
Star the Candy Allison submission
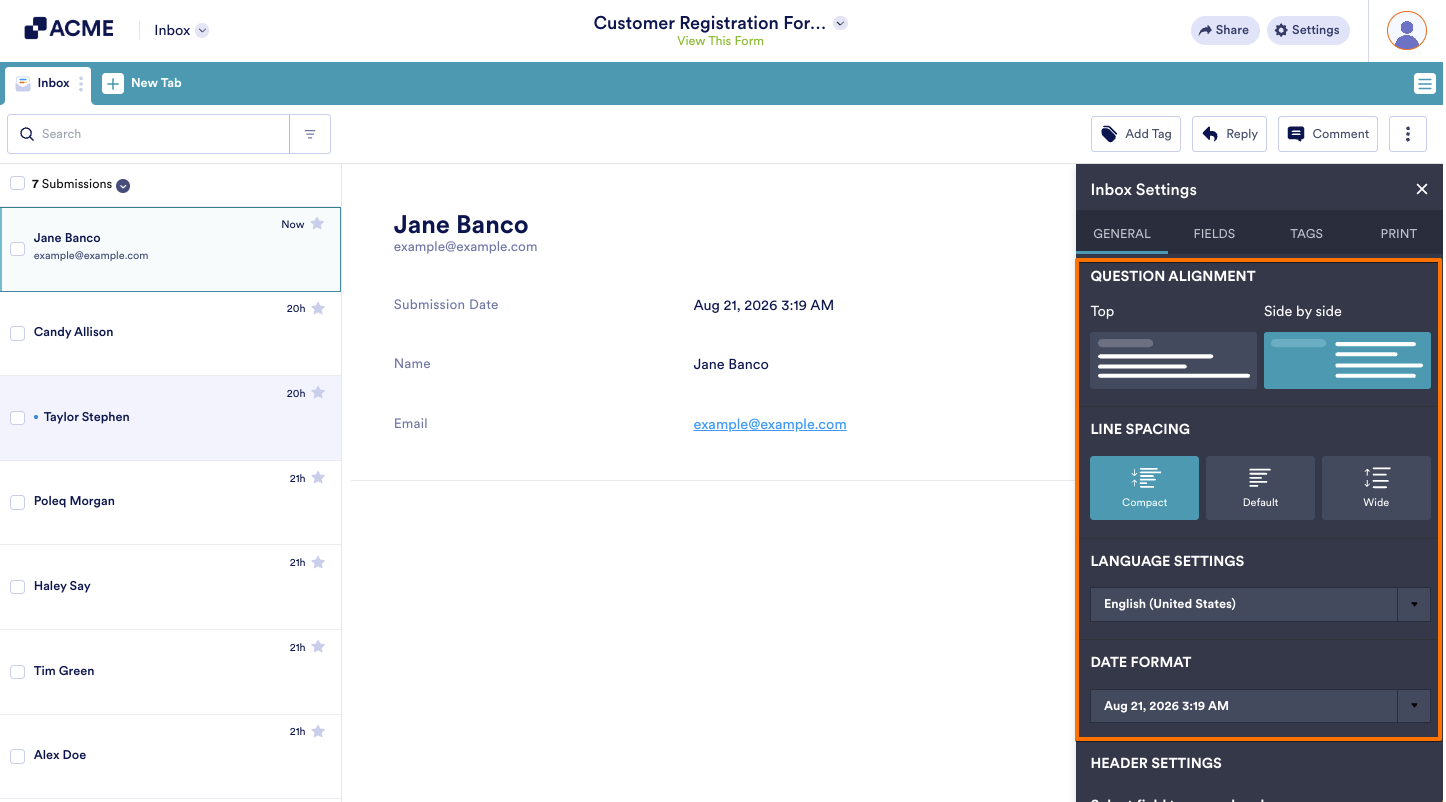[318, 308]
